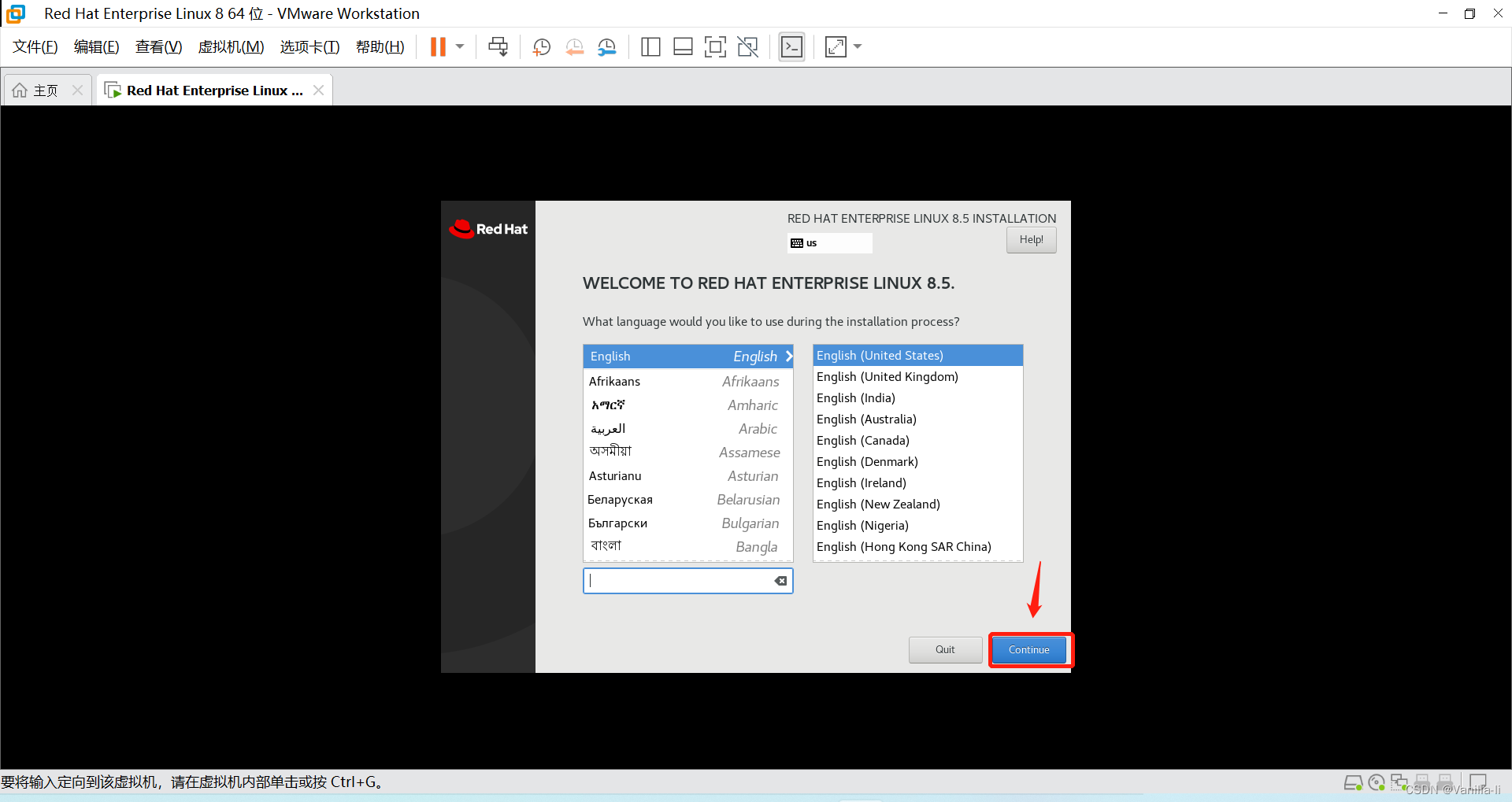Open the us keyboard layout selector
1512x802 pixels.
pyautogui.click(x=828, y=242)
